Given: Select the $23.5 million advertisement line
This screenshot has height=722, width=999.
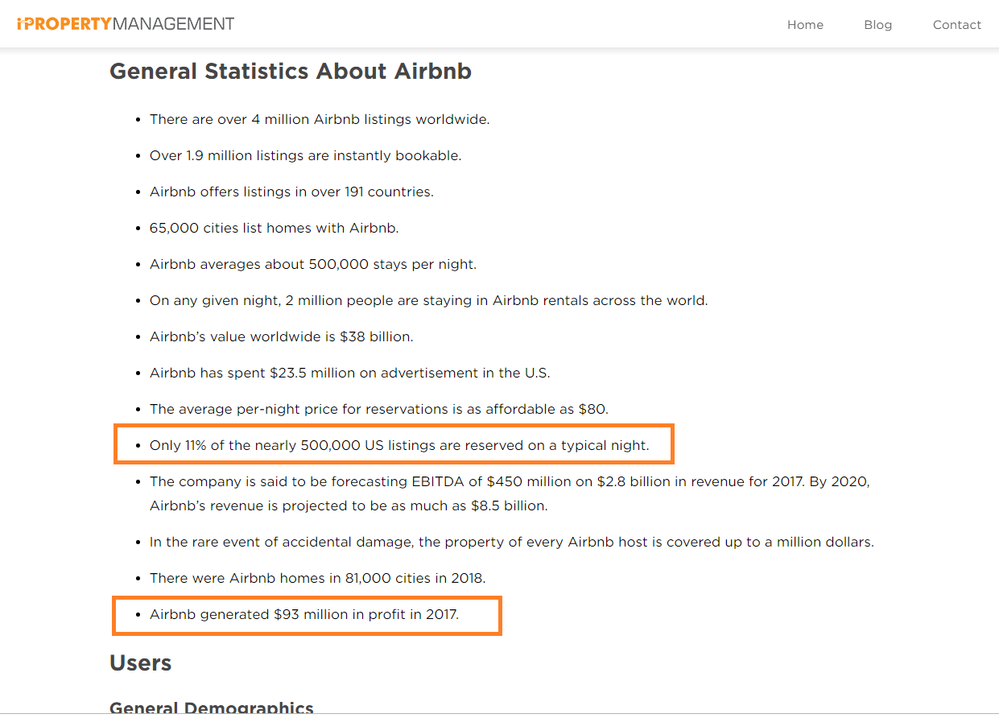Looking at the screenshot, I should 349,373.
